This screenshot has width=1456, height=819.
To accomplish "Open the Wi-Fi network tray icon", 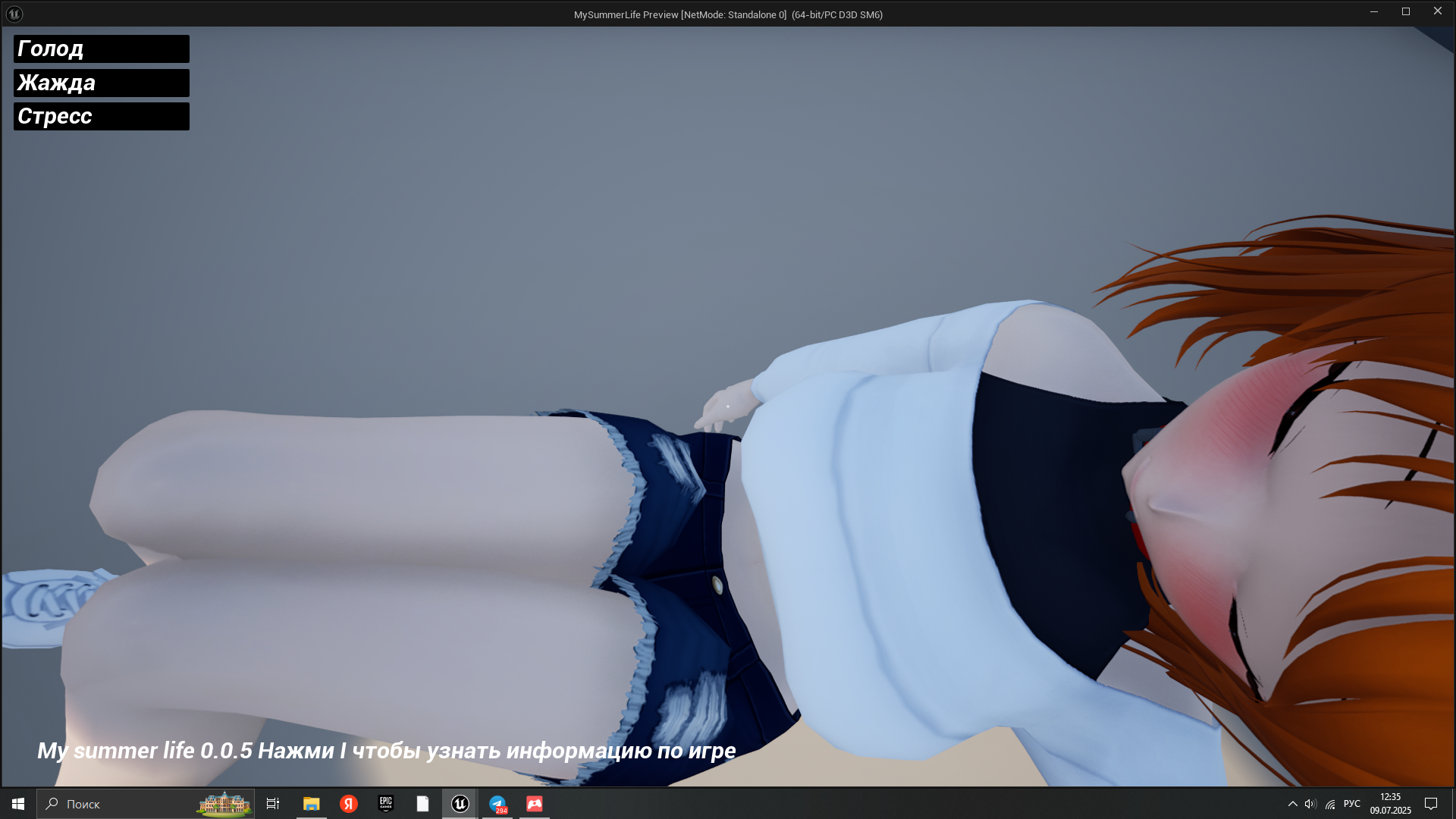I will tap(1330, 804).
